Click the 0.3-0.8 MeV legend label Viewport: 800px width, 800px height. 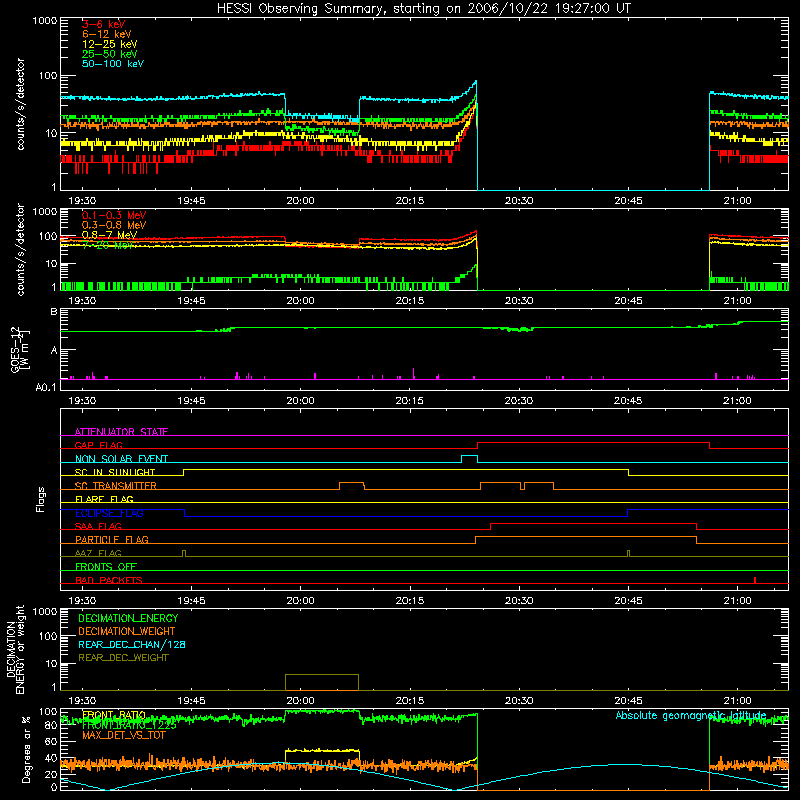coord(114,225)
